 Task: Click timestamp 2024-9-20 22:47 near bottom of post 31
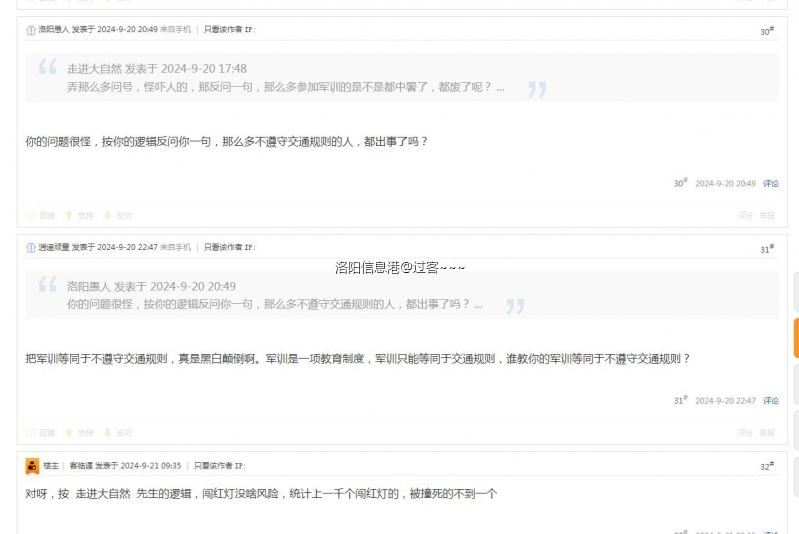pos(725,401)
